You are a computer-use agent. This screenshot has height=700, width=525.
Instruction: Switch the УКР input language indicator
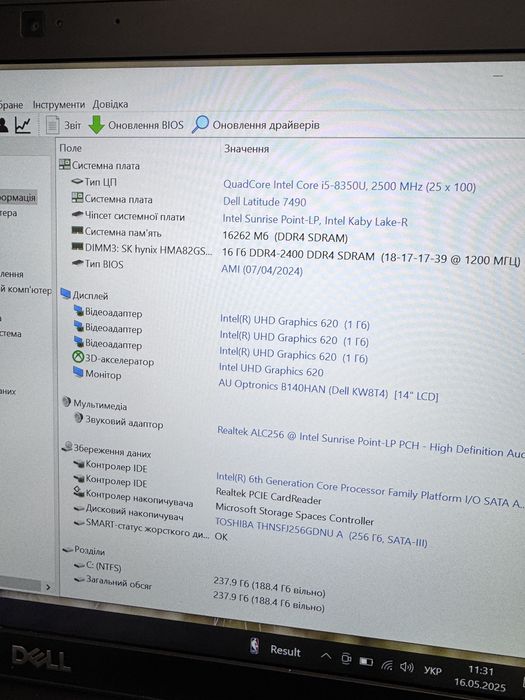433,671
